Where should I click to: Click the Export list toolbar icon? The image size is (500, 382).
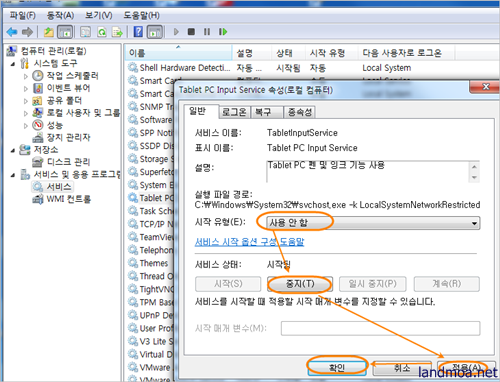pos(117,32)
